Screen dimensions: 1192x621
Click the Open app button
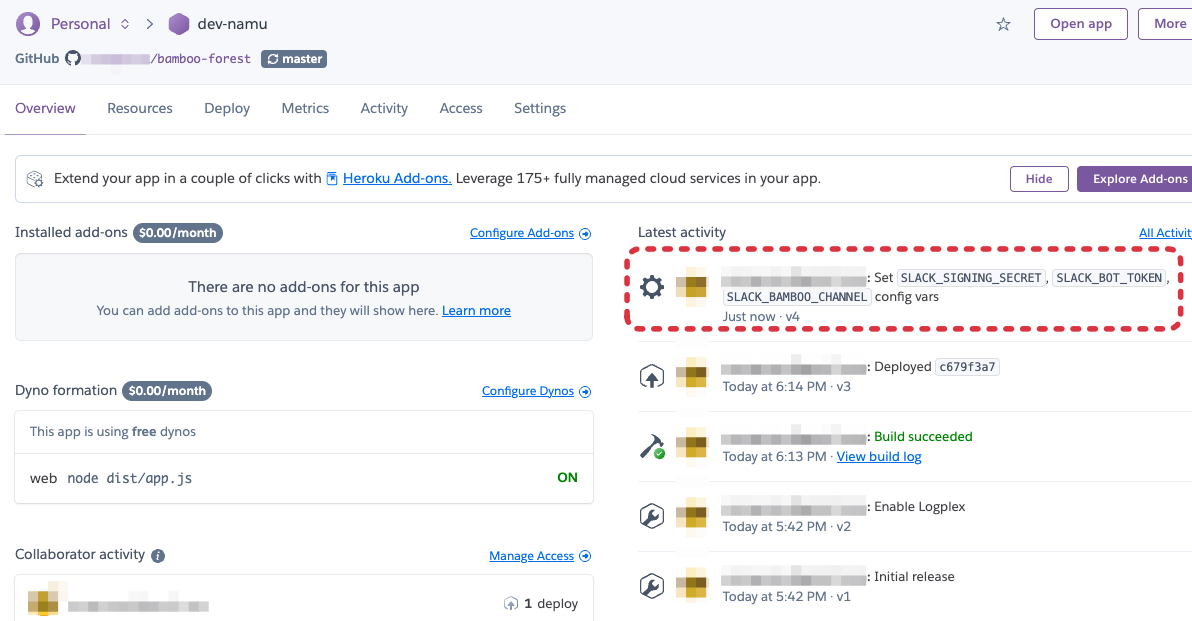click(x=1080, y=24)
